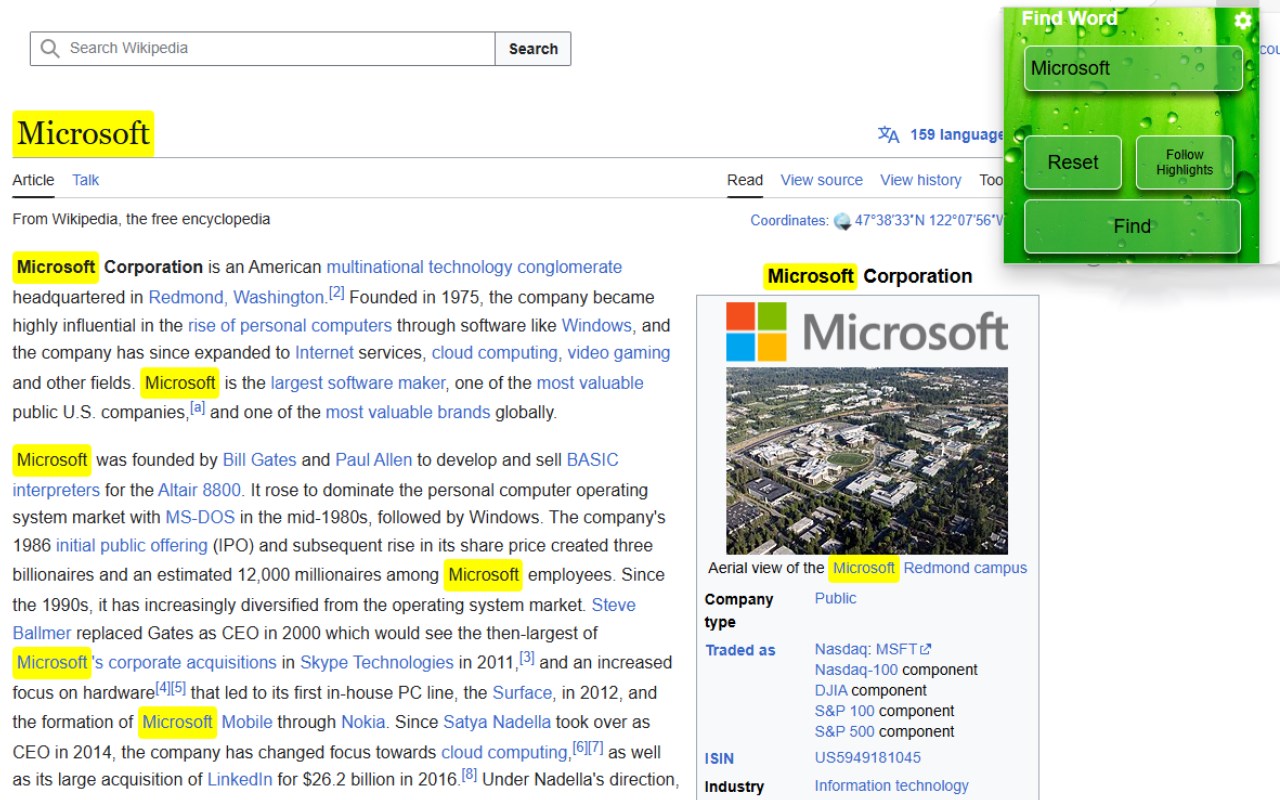
Task: Open the Traded as link
Action: click(740, 650)
